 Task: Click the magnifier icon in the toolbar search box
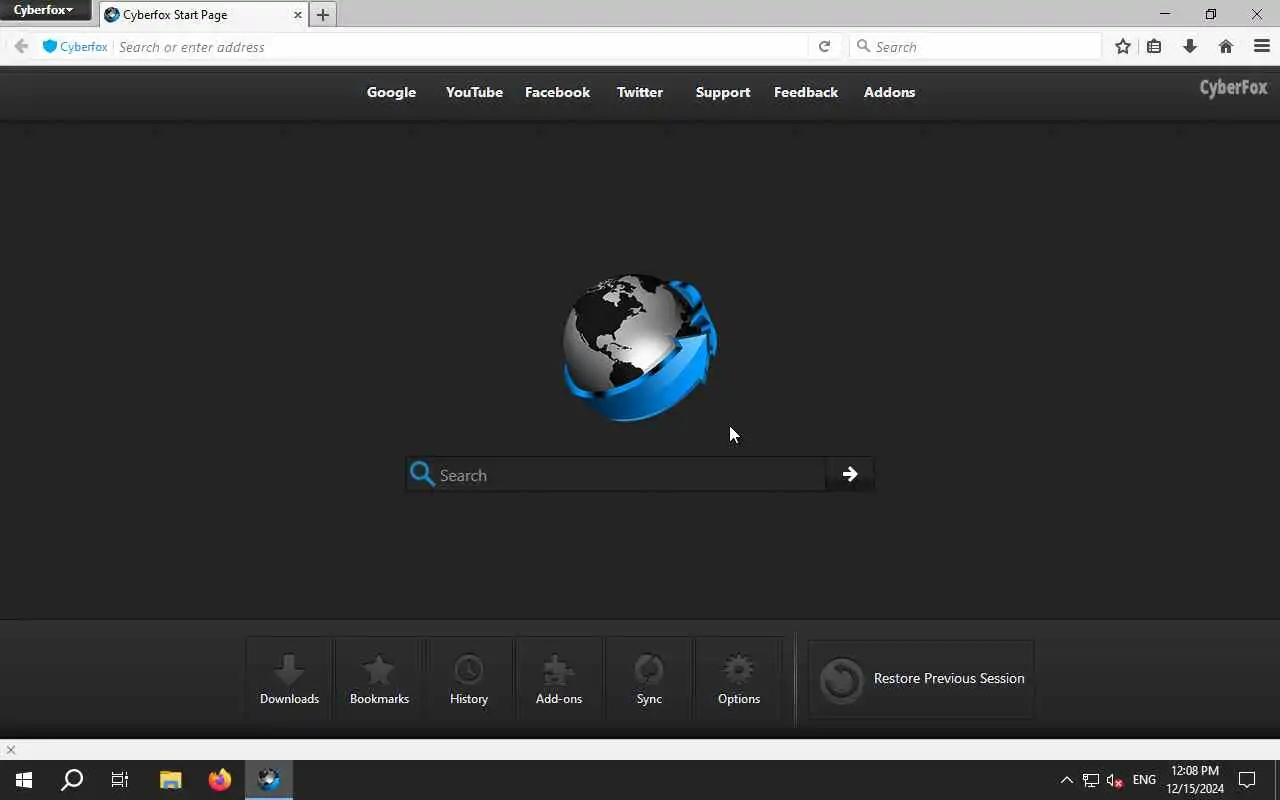(863, 46)
